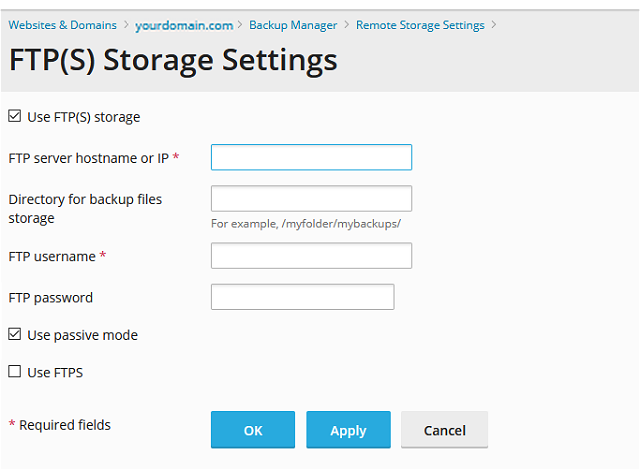This screenshot has width=640, height=470.
Task: Disable the Use passive mode checkbox
Action: (15, 334)
